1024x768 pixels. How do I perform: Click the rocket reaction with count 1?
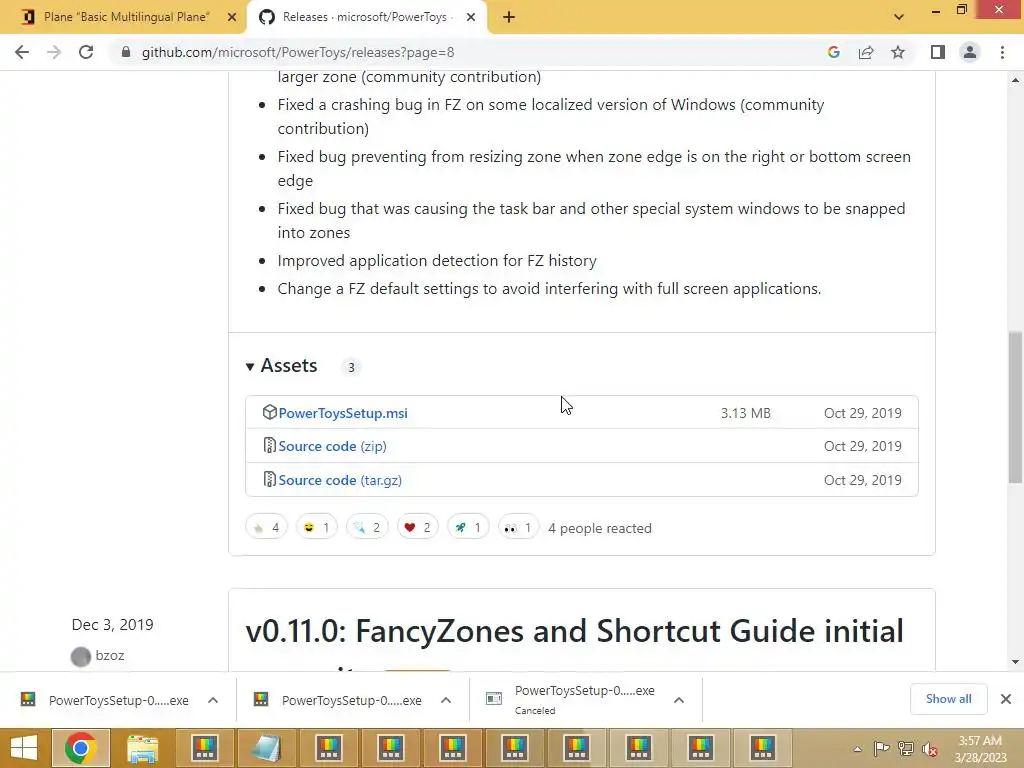click(468, 527)
